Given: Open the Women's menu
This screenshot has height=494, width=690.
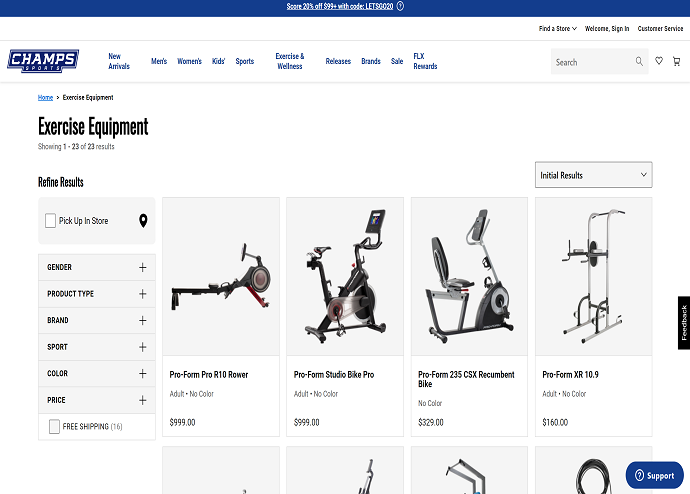Looking at the screenshot, I should [x=189, y=61].
